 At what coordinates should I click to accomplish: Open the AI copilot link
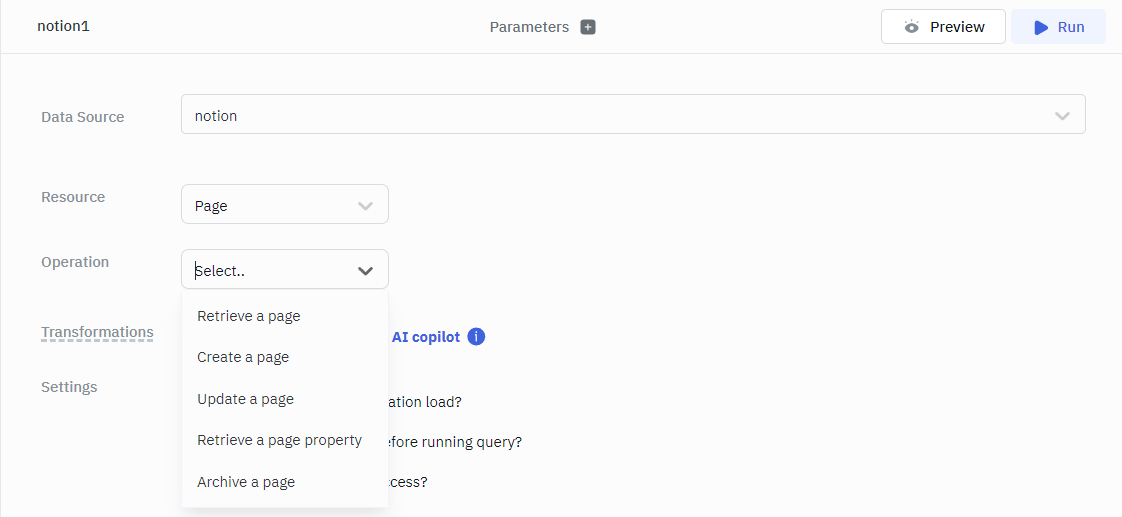425,337
